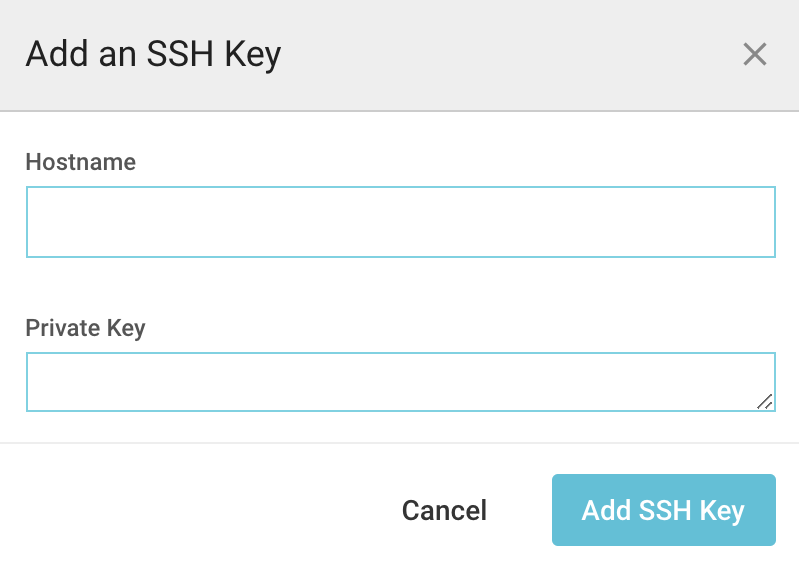The image size is (799, 580).
Task: Select the empty Hostname text box
Action: pos(400,222)
